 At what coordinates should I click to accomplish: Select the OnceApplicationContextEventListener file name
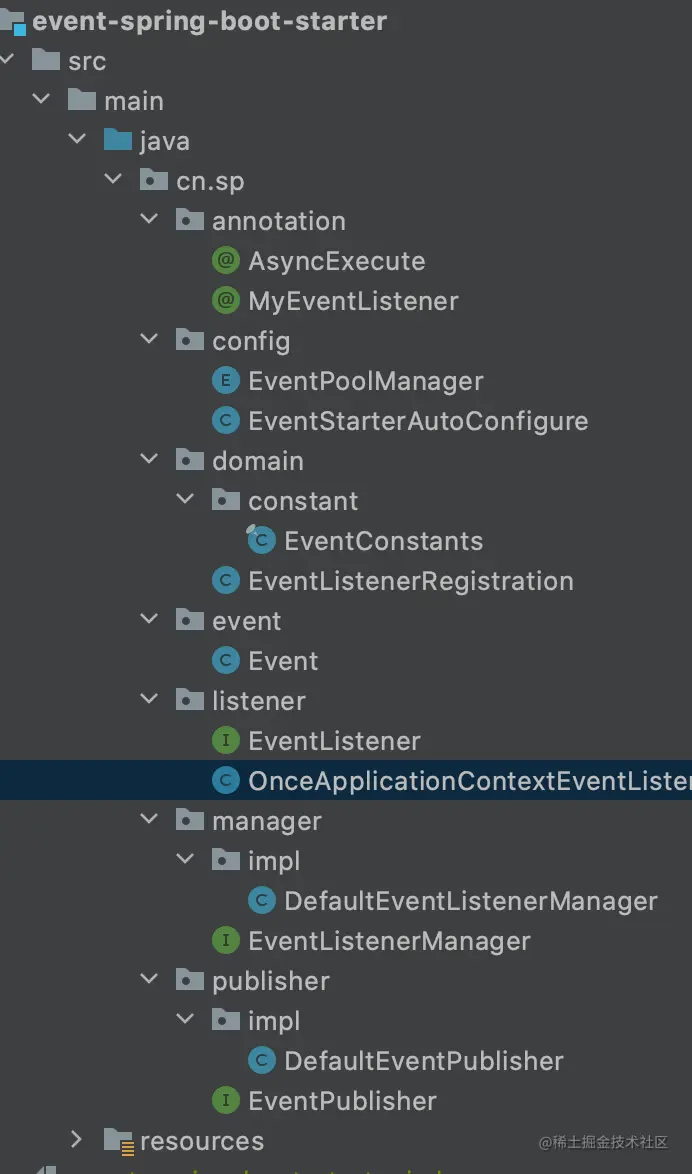470,782
